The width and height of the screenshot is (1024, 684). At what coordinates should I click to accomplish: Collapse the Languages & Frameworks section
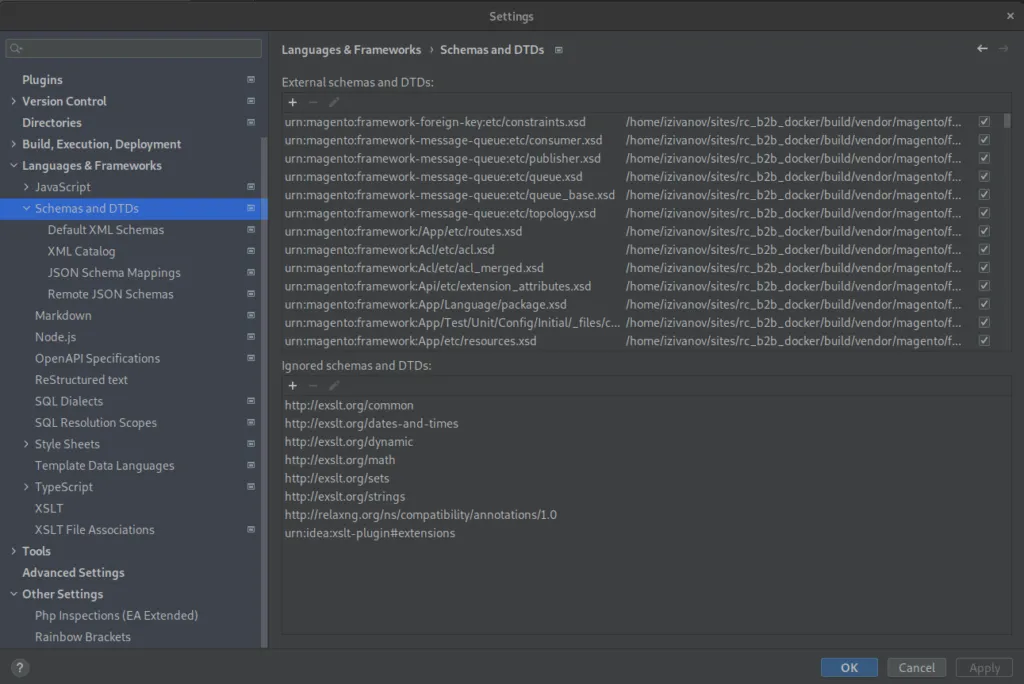[13, 166]
